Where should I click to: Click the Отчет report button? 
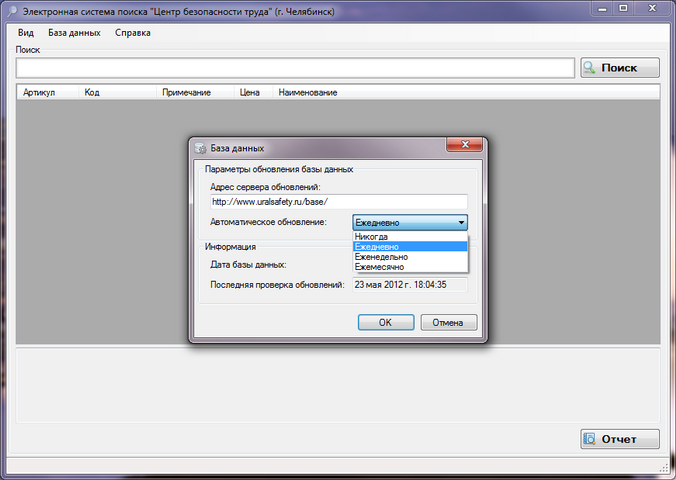click(x=619, y=439)
